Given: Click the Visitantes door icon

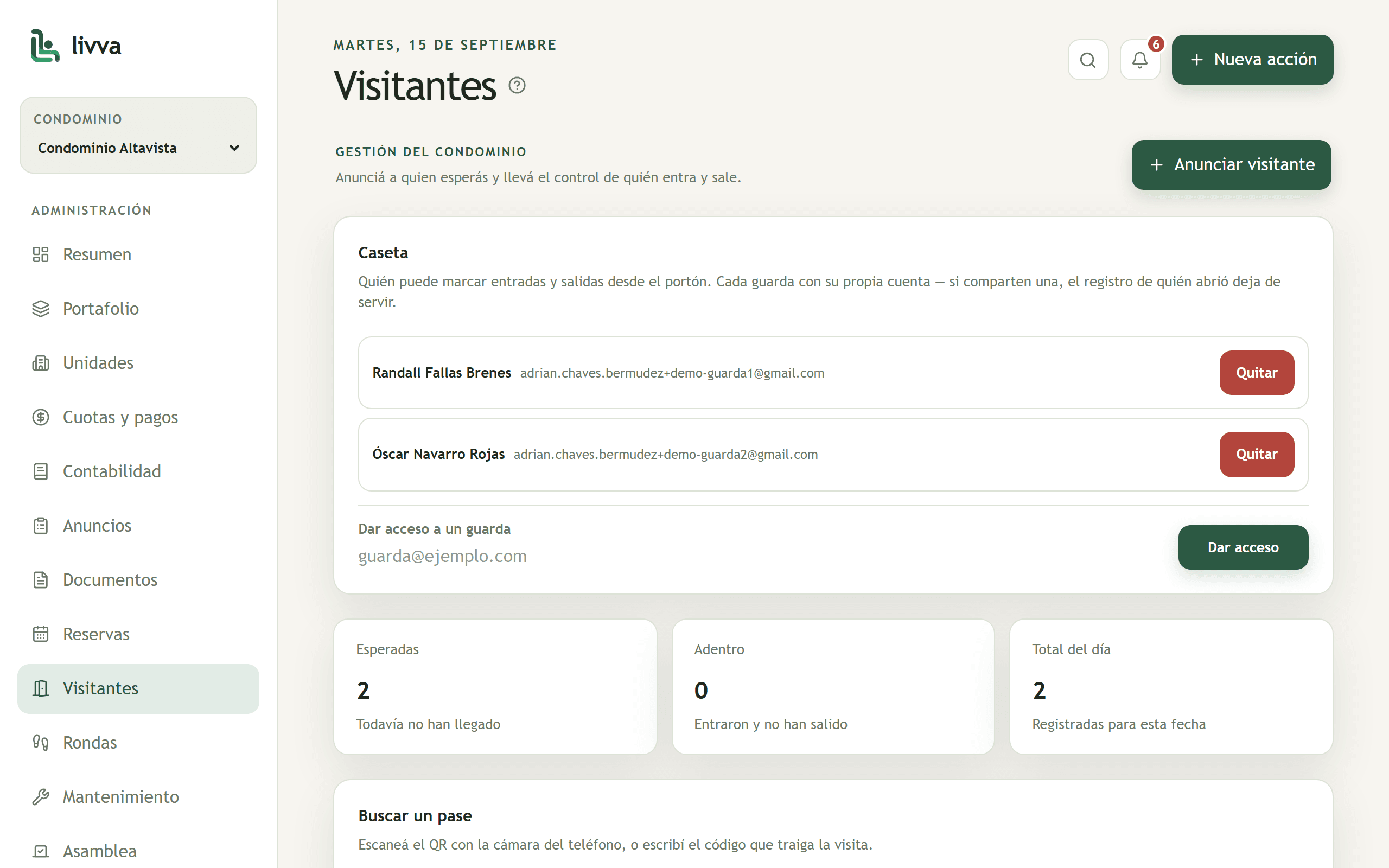Looking at the screenshot, I should click(41, 688).
